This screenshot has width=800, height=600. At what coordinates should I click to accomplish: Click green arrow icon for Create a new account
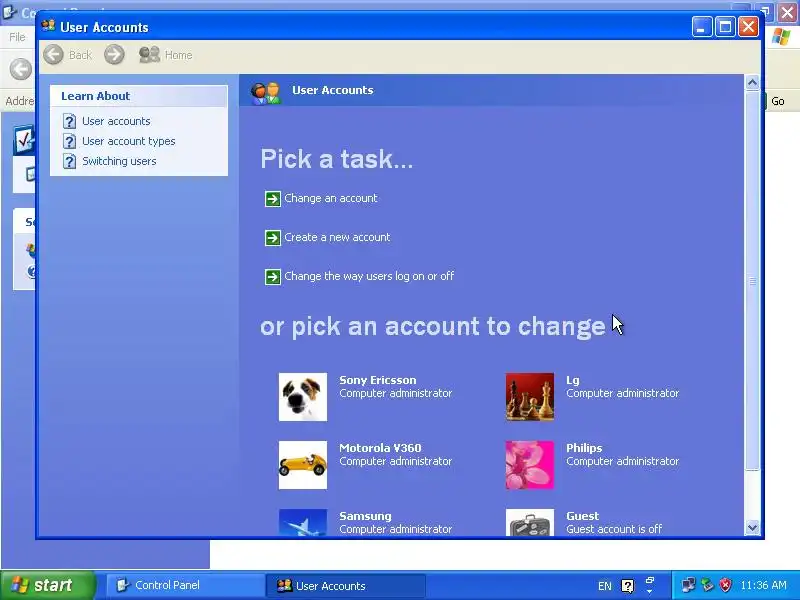(272, 238)
